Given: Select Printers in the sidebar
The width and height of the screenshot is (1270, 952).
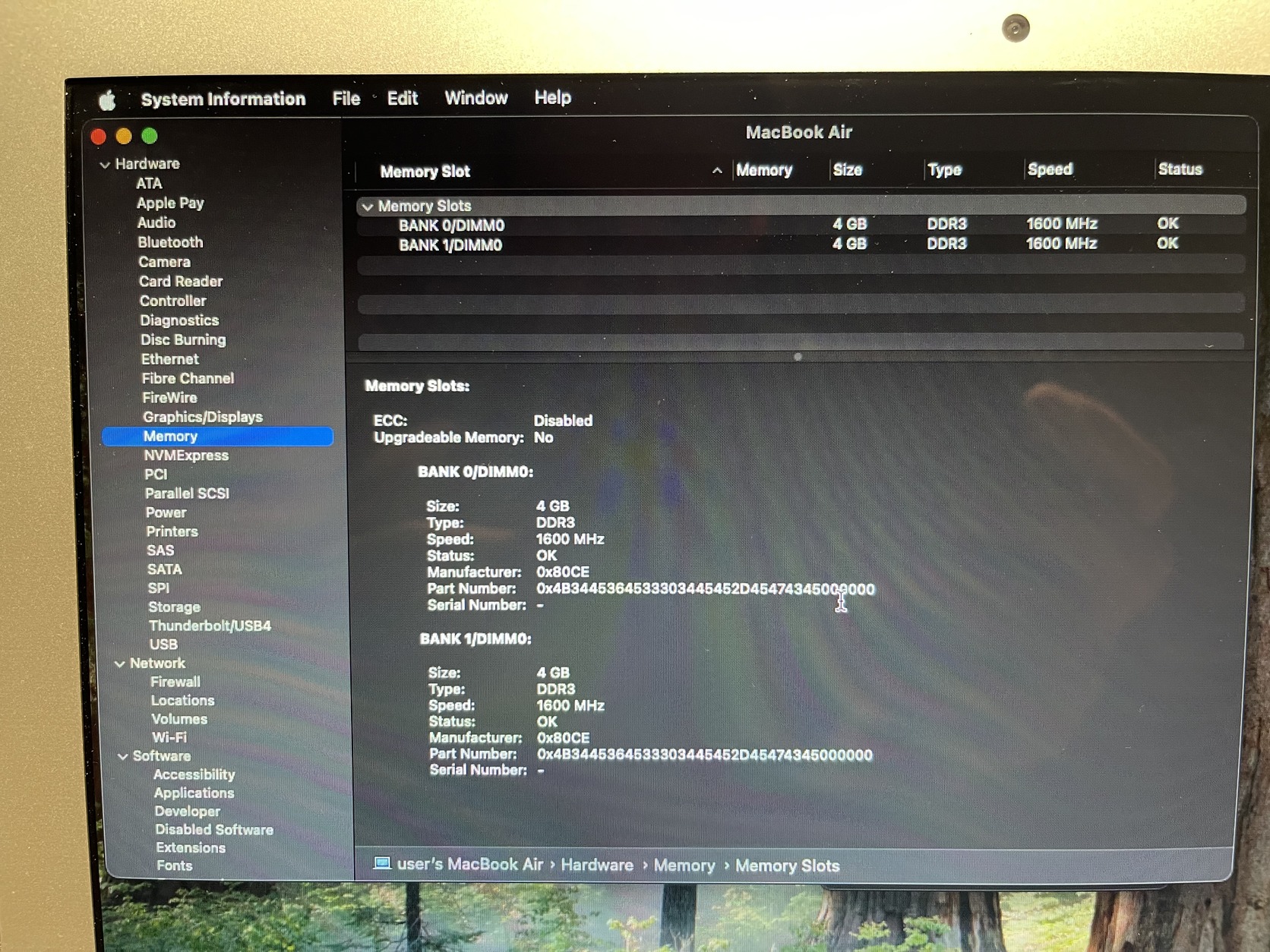Looking at the screenshot, I should (x=172, y=532).
